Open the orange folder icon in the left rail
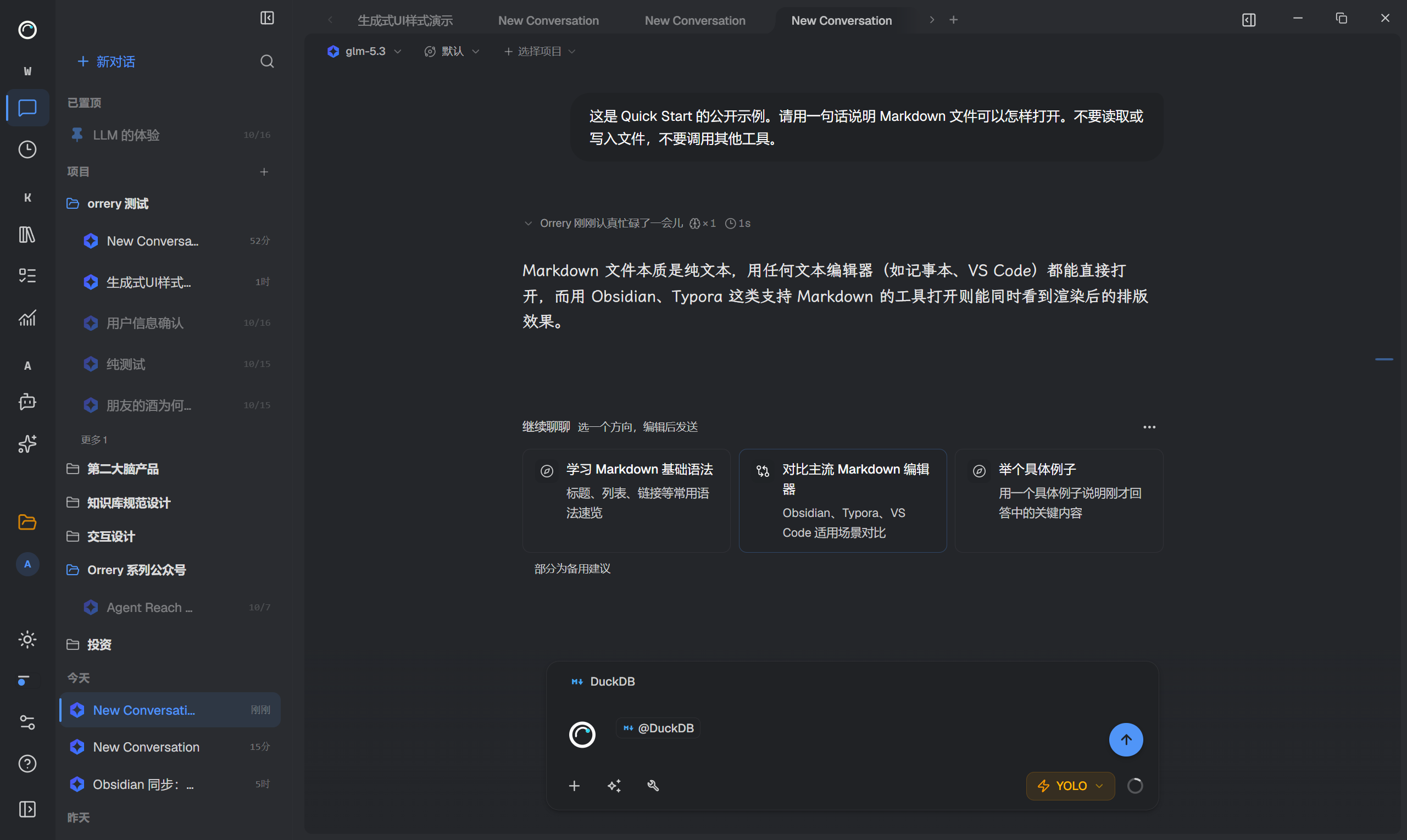 (x=27, y=522)
